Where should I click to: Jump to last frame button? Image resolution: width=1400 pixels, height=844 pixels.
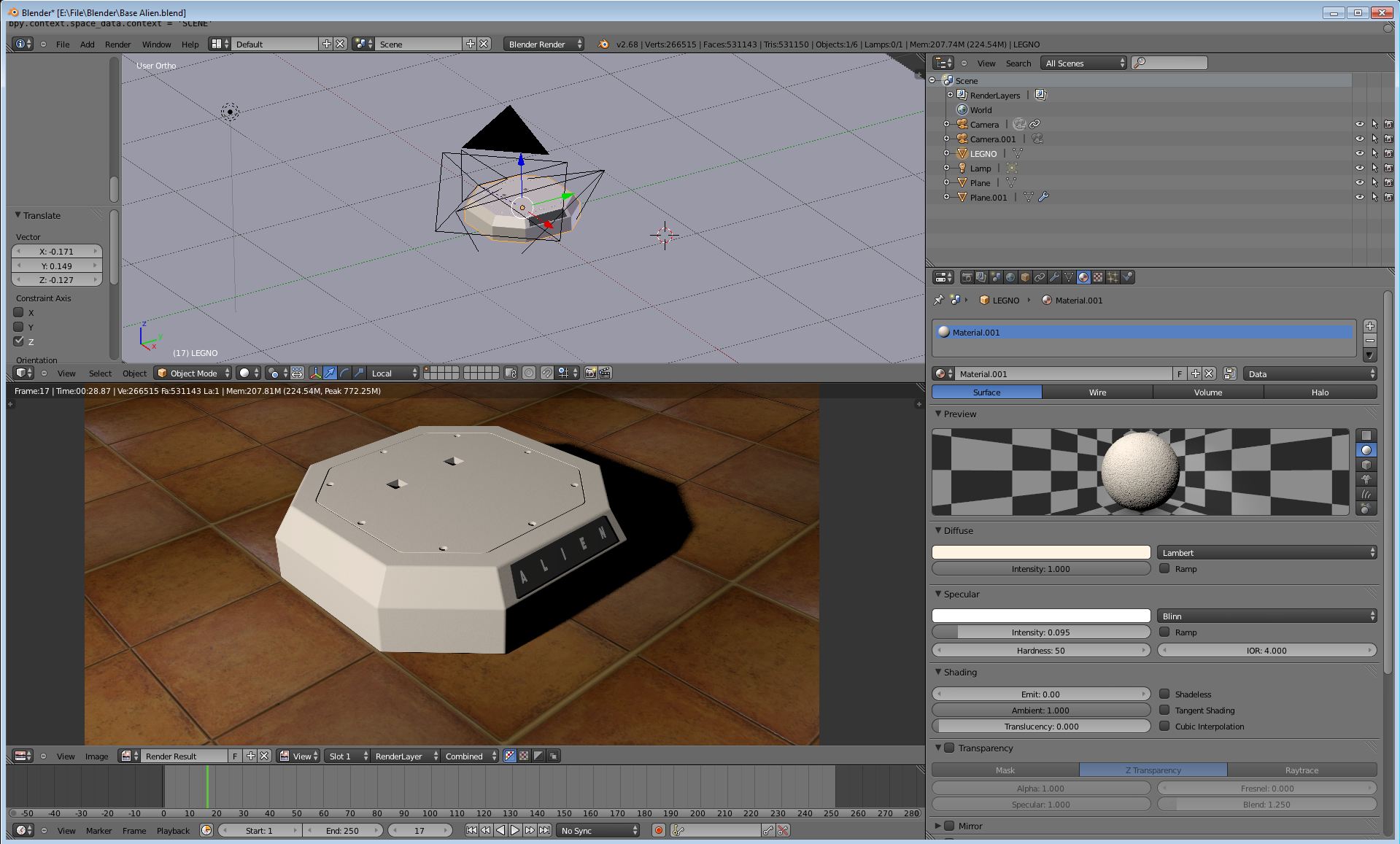click(x=544, y=830)
